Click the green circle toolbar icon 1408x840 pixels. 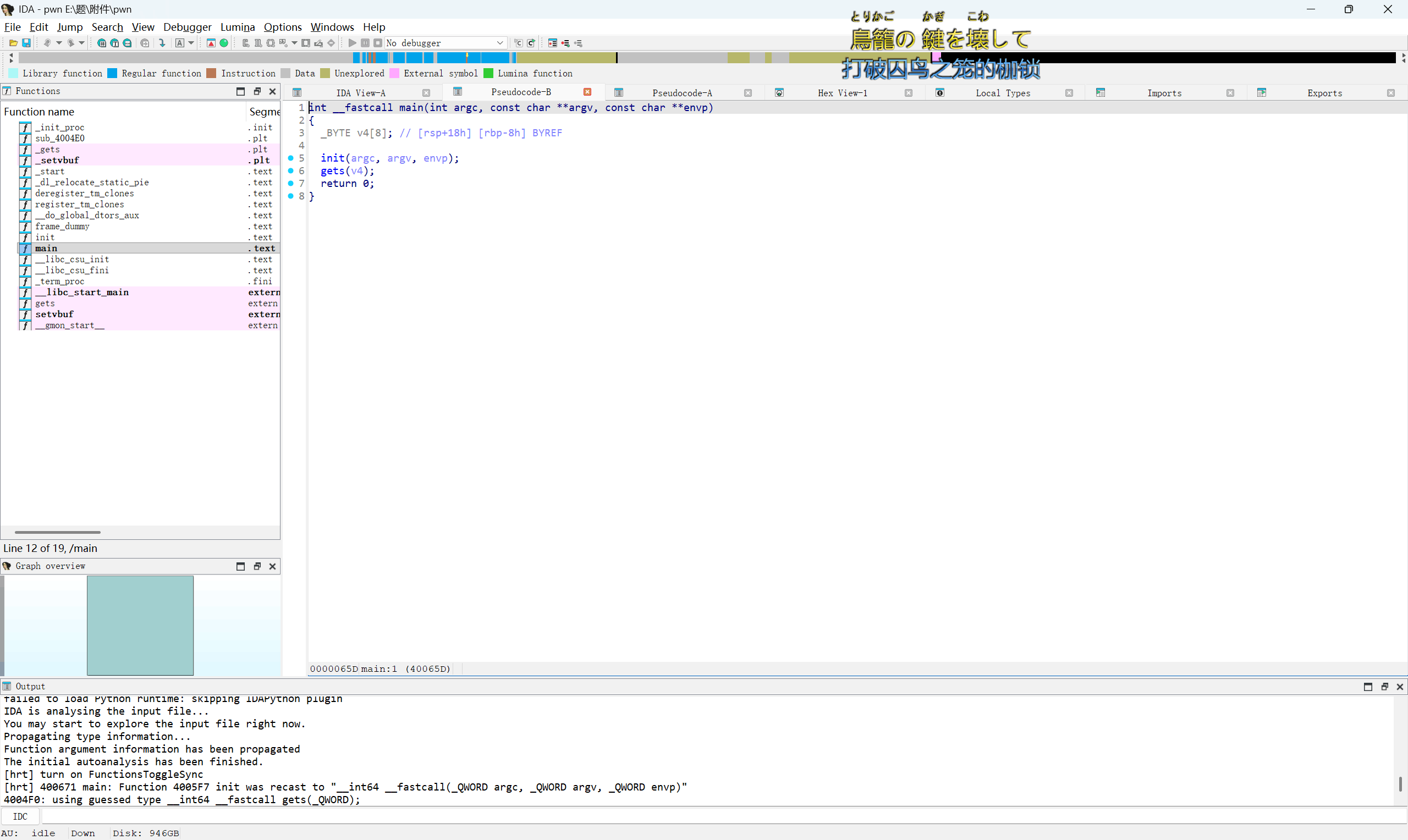tap(224, 43)
